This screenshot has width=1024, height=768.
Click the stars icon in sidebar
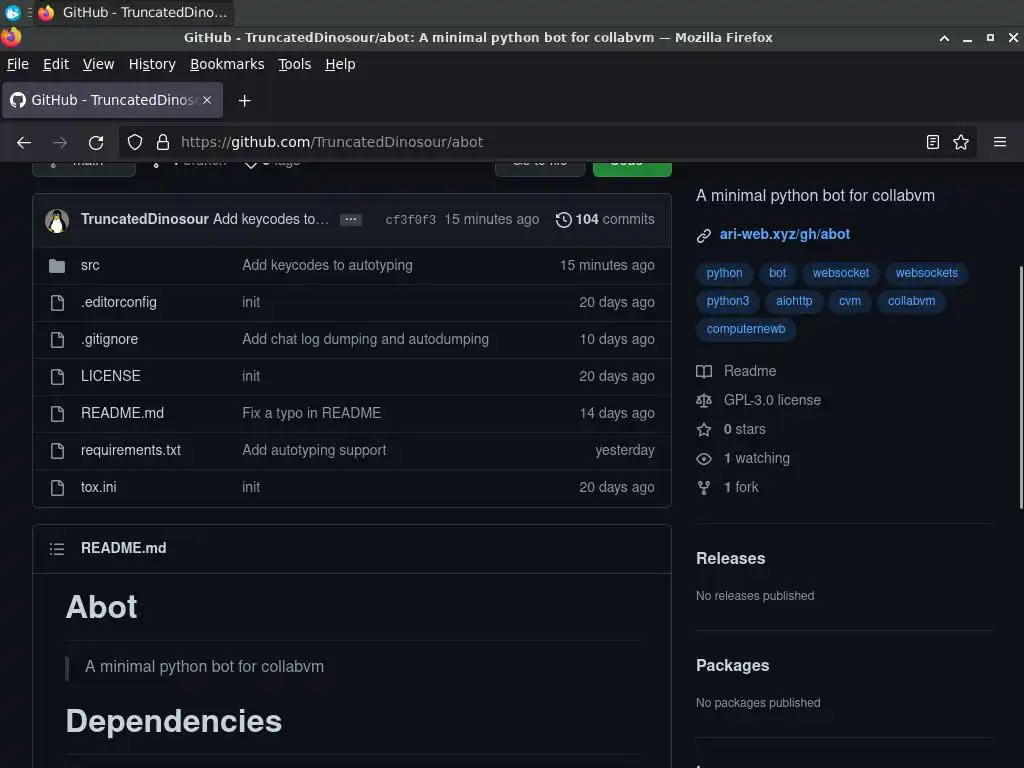[x=703, y=430]
